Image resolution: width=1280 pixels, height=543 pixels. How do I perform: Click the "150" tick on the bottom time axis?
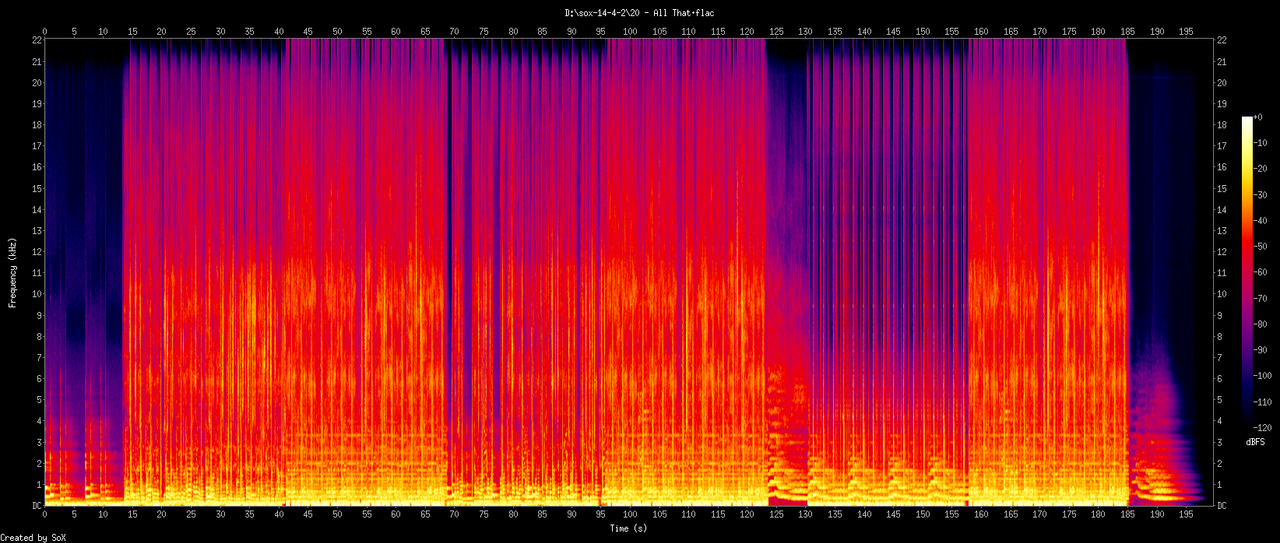923,516
